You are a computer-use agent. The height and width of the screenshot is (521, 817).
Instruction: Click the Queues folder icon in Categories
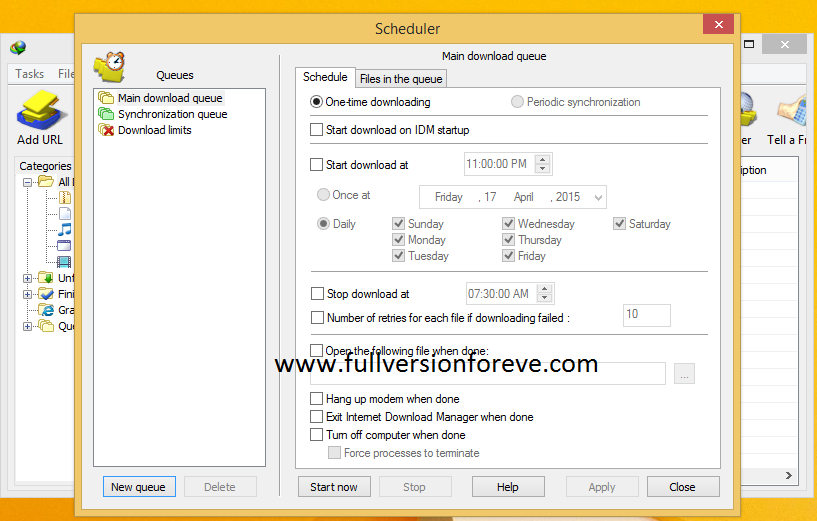pos(46,326)
